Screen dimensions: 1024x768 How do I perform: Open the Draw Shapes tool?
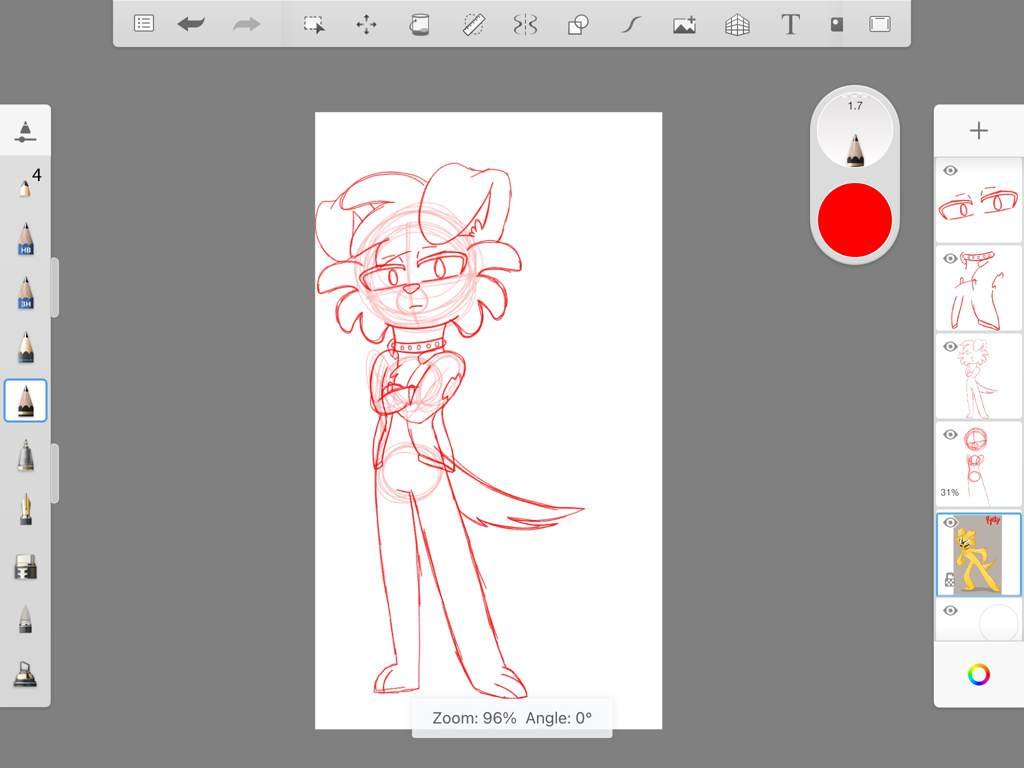578,24
